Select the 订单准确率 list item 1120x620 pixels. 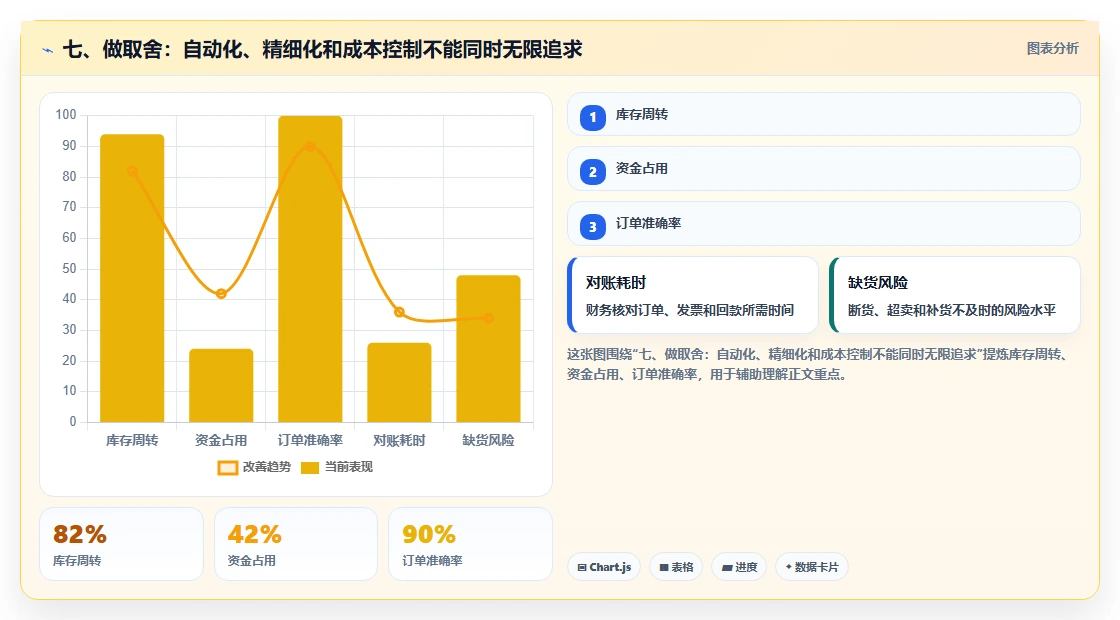point(824,224)
